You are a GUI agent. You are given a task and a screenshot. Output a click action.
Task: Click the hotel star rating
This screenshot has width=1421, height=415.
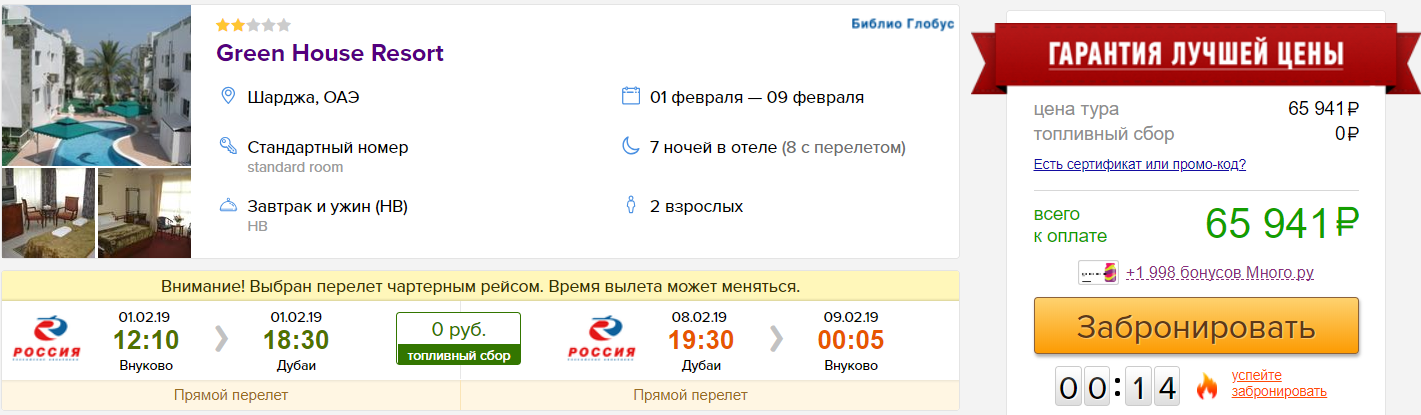pyautogui.click(x=254, y=25)
